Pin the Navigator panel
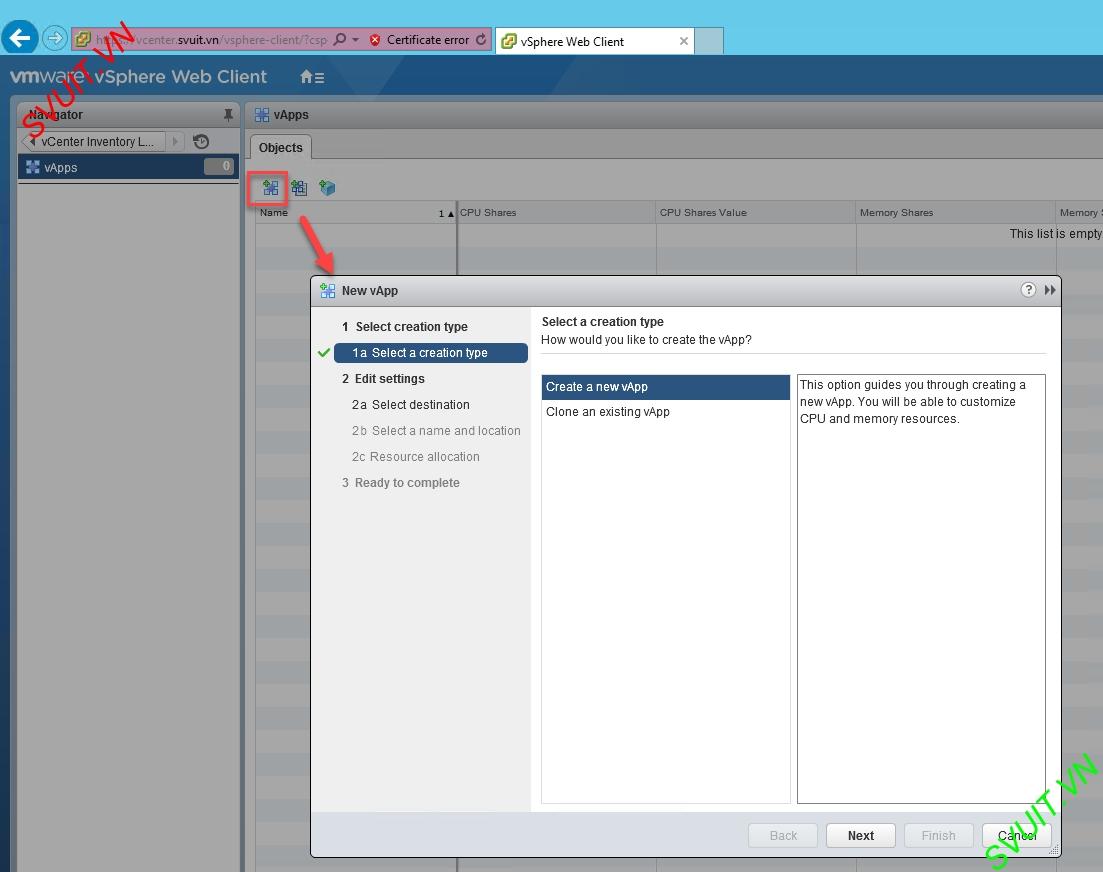Image resolution: width=1103 pixels, height=872 pixels. (228, 114)
